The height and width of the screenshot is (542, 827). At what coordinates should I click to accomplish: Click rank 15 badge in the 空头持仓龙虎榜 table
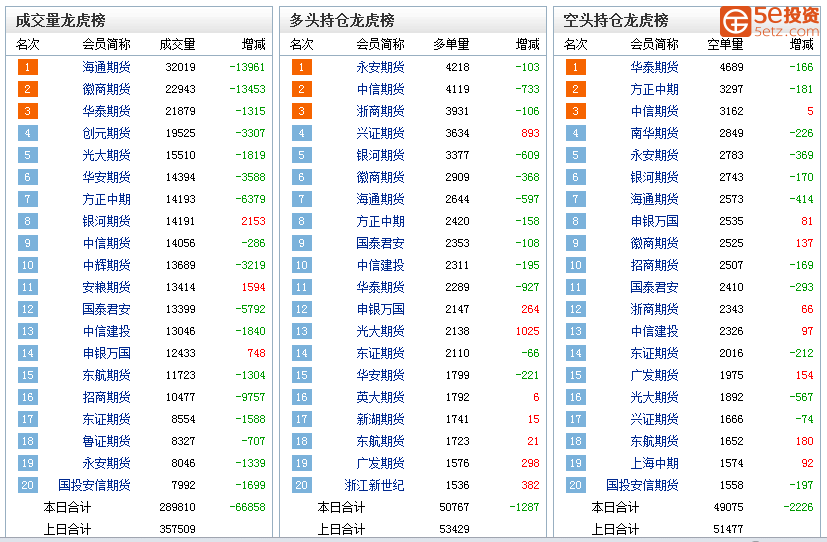point(575,375)
